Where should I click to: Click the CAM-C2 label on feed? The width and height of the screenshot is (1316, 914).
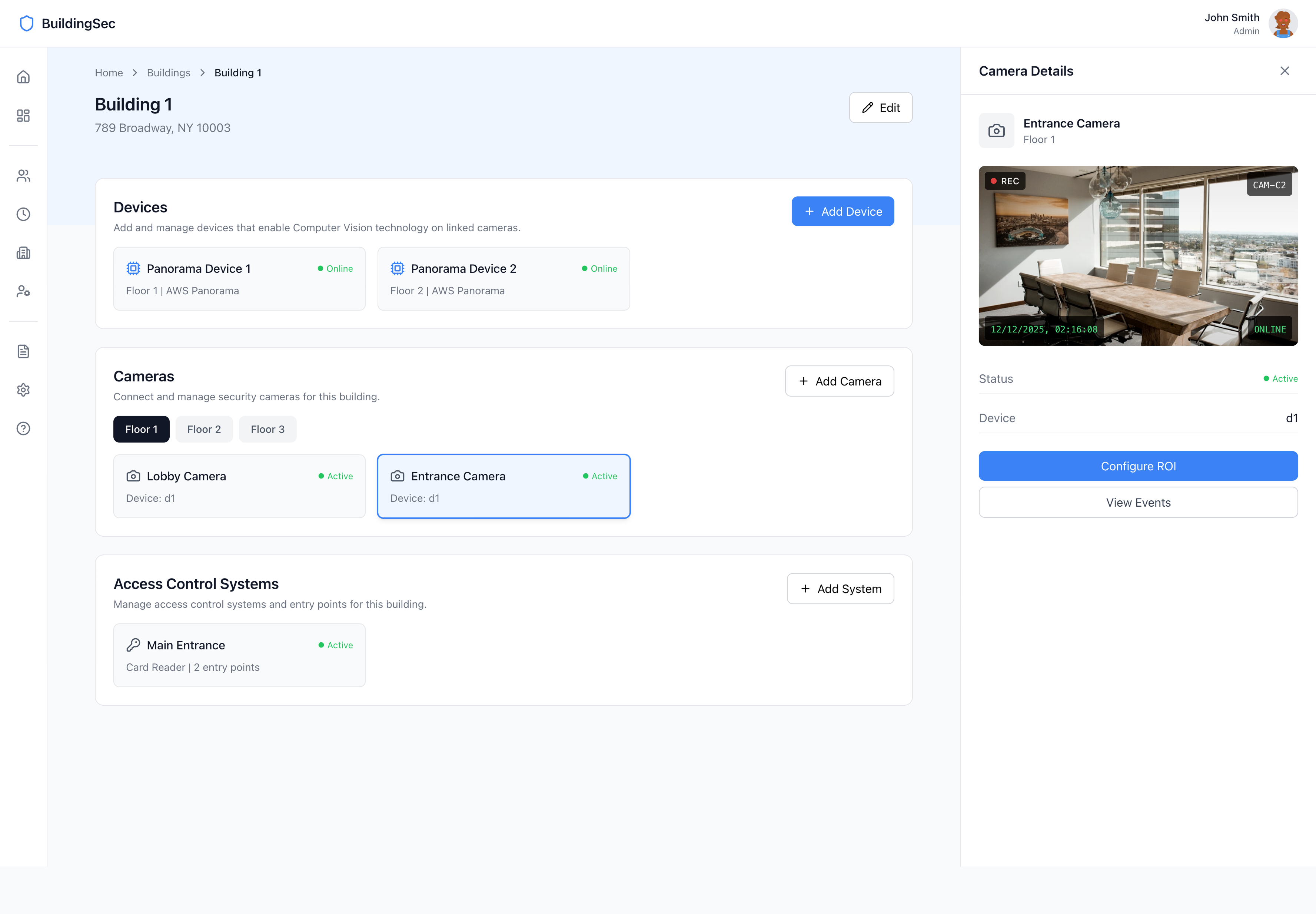tap(1269, 185)
